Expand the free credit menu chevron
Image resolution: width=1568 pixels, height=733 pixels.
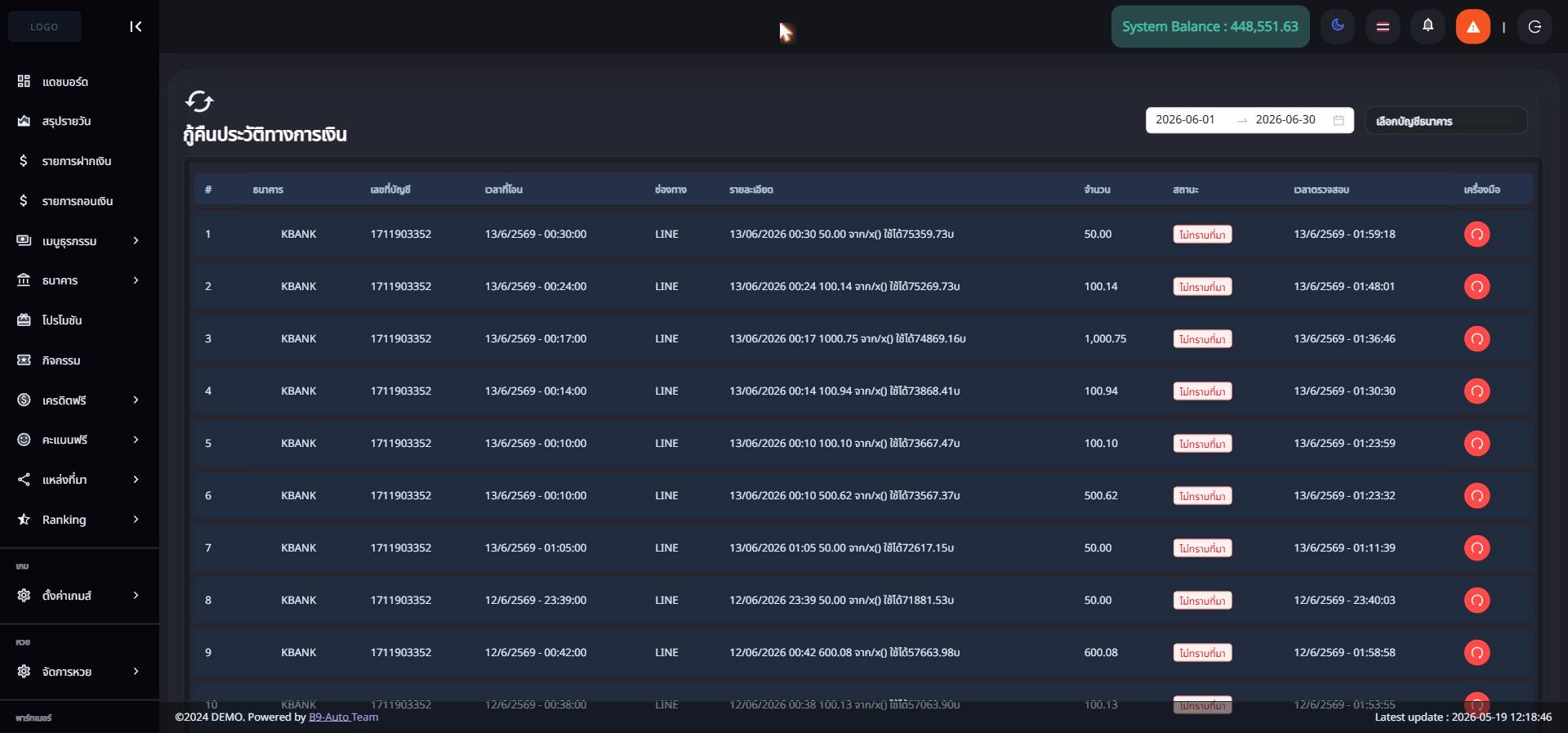click(x=136, y=400)
